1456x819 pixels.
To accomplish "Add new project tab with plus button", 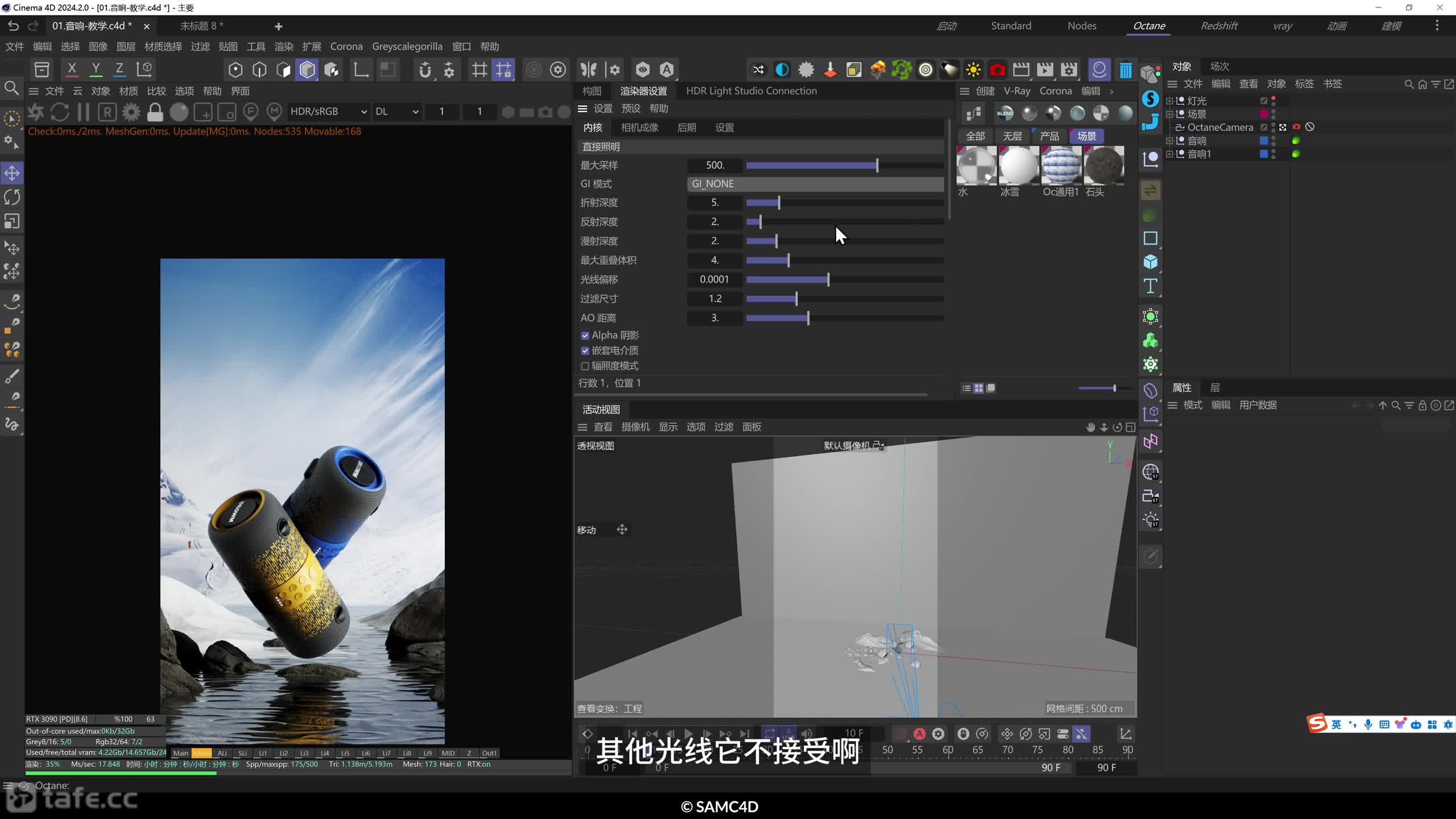I will point(278,26).
